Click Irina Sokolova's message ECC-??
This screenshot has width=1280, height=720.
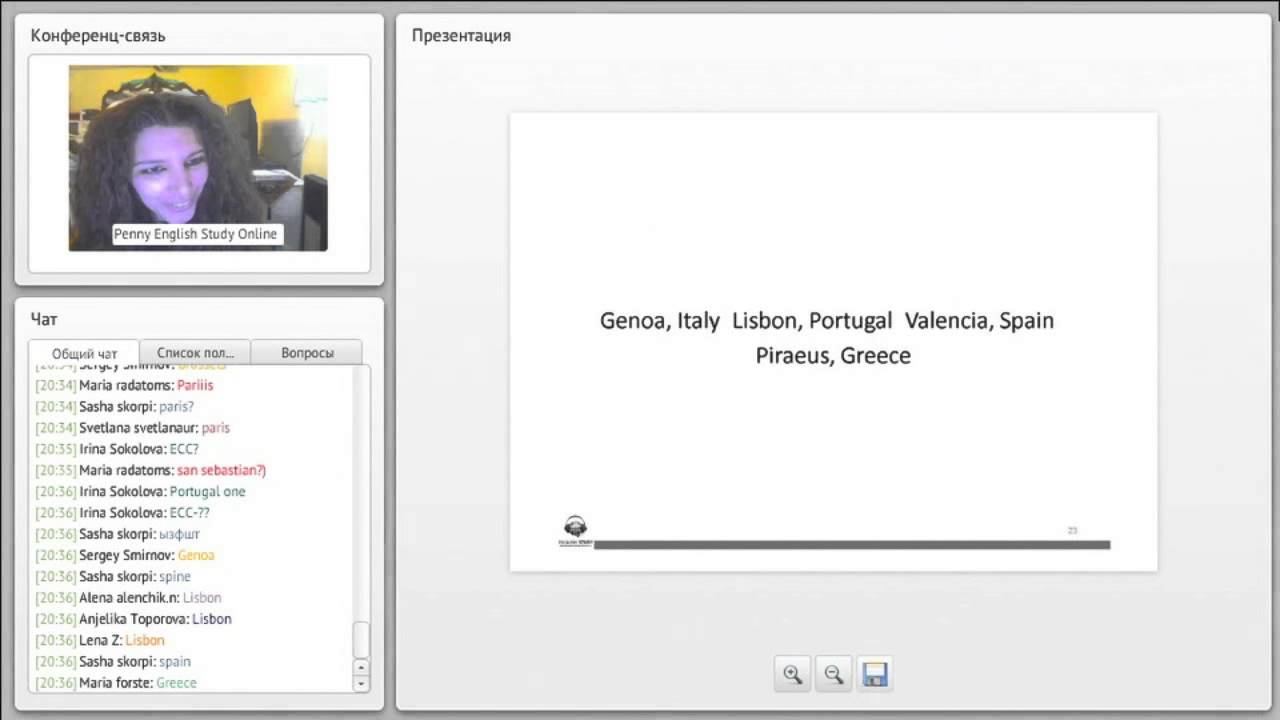click(190, 512)
